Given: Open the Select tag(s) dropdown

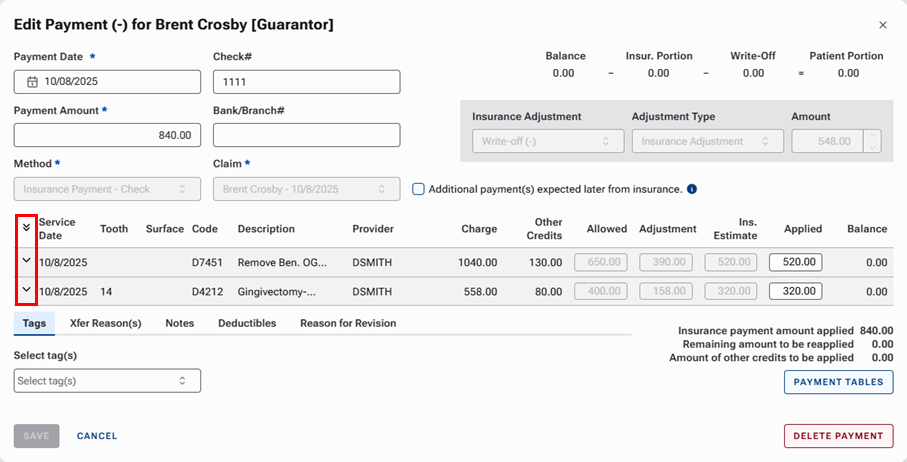Looking at the screenshot, I should [107, 381].
